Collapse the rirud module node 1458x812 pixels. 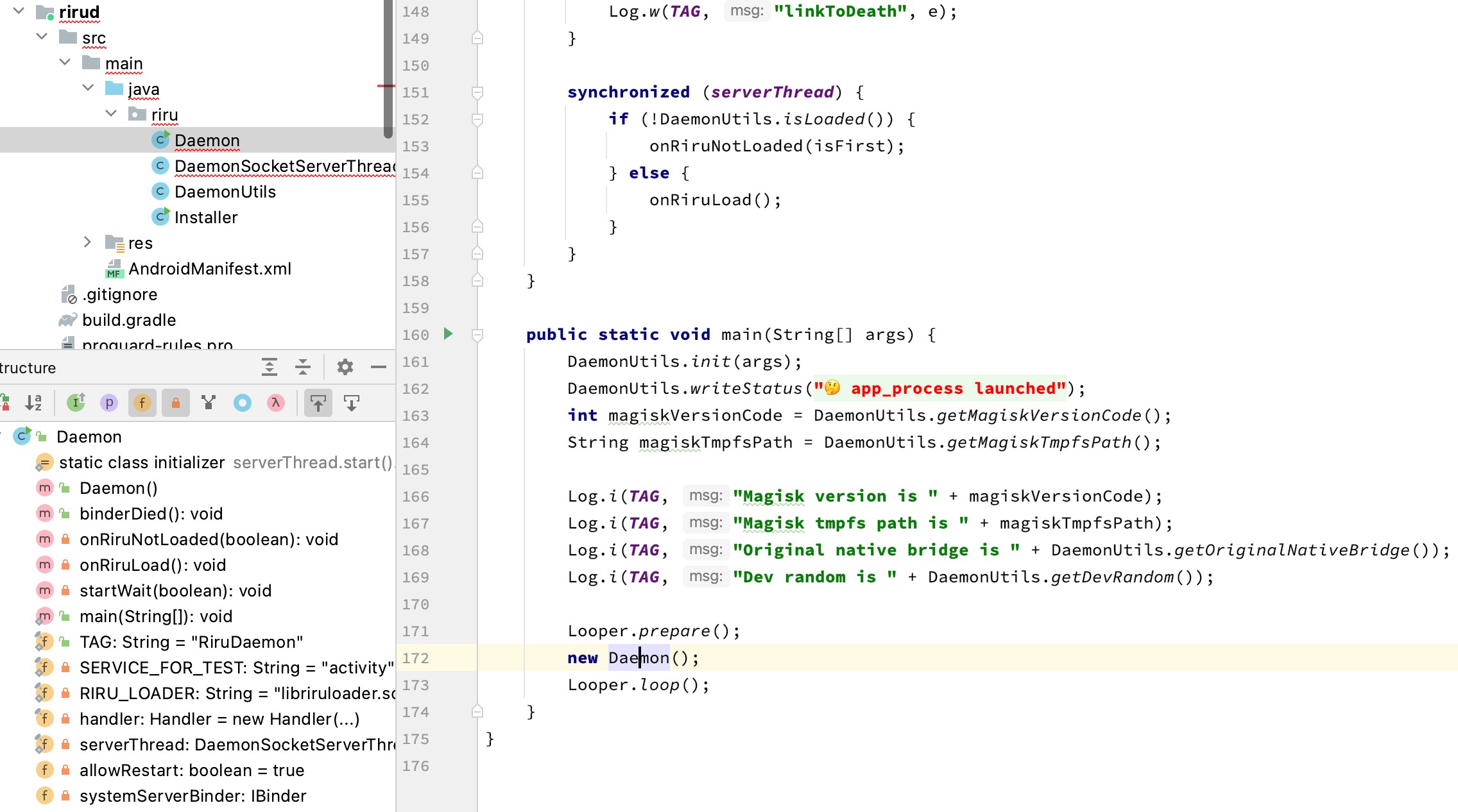coord(19,11)
